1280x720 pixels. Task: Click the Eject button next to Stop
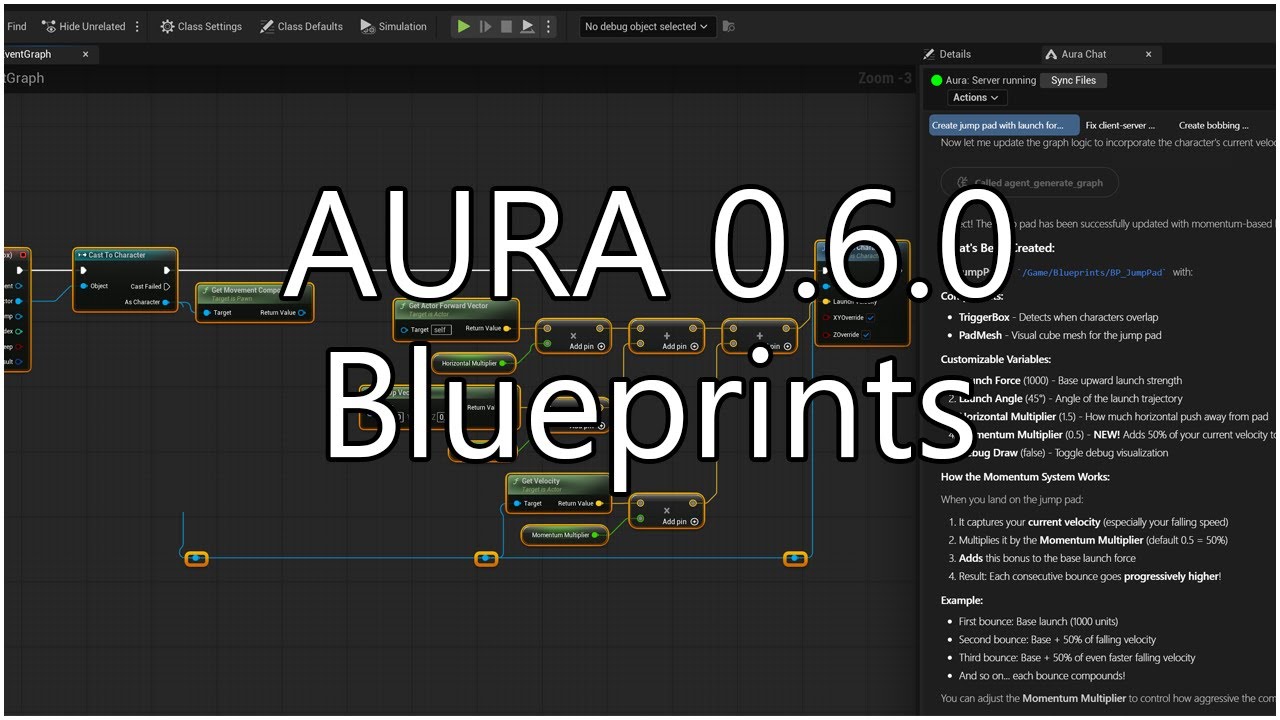[x=528, y=27]
